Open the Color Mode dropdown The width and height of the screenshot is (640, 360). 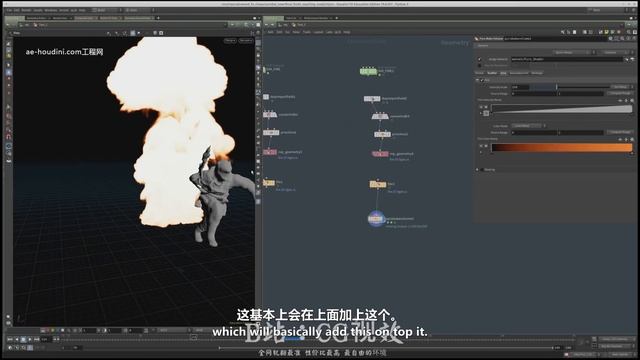[x=527, y=126]
